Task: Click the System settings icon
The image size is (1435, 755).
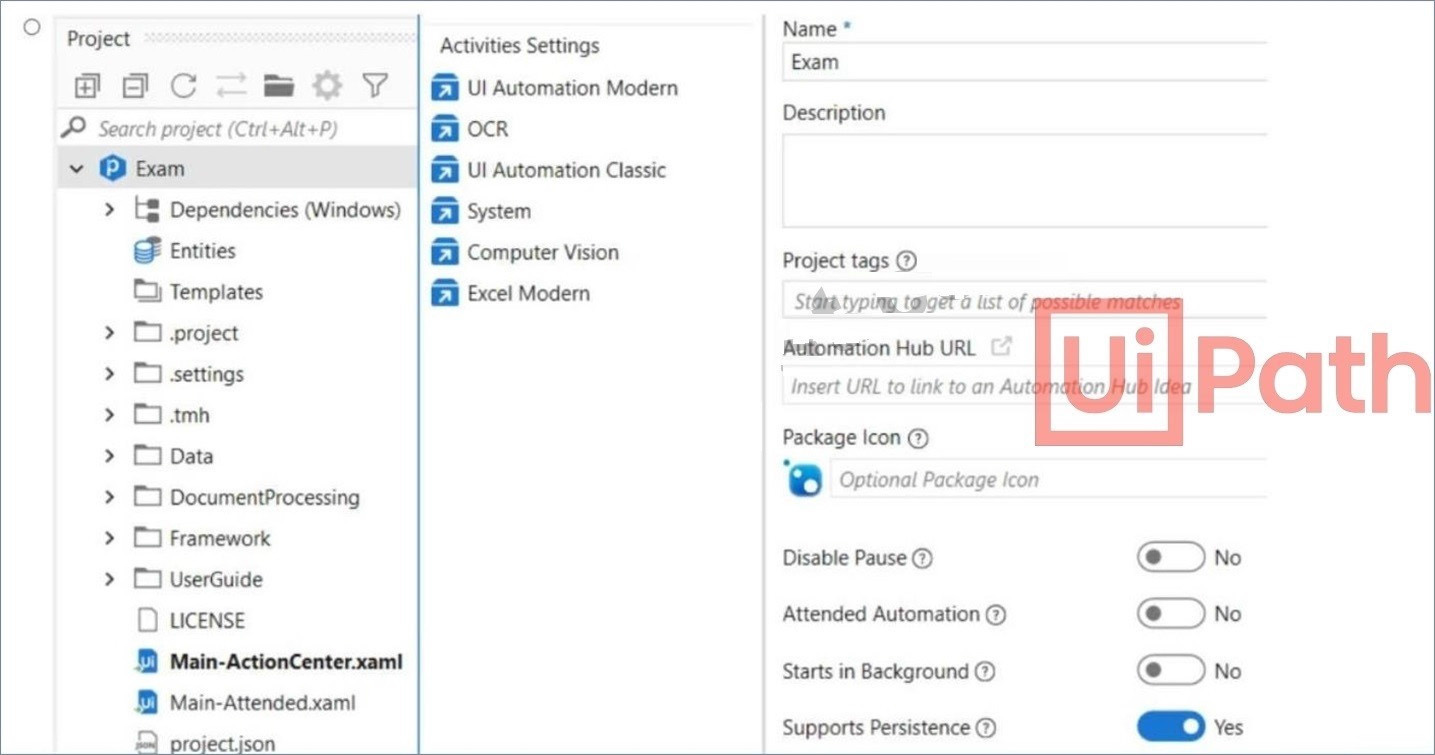Action: click(444, 211)
